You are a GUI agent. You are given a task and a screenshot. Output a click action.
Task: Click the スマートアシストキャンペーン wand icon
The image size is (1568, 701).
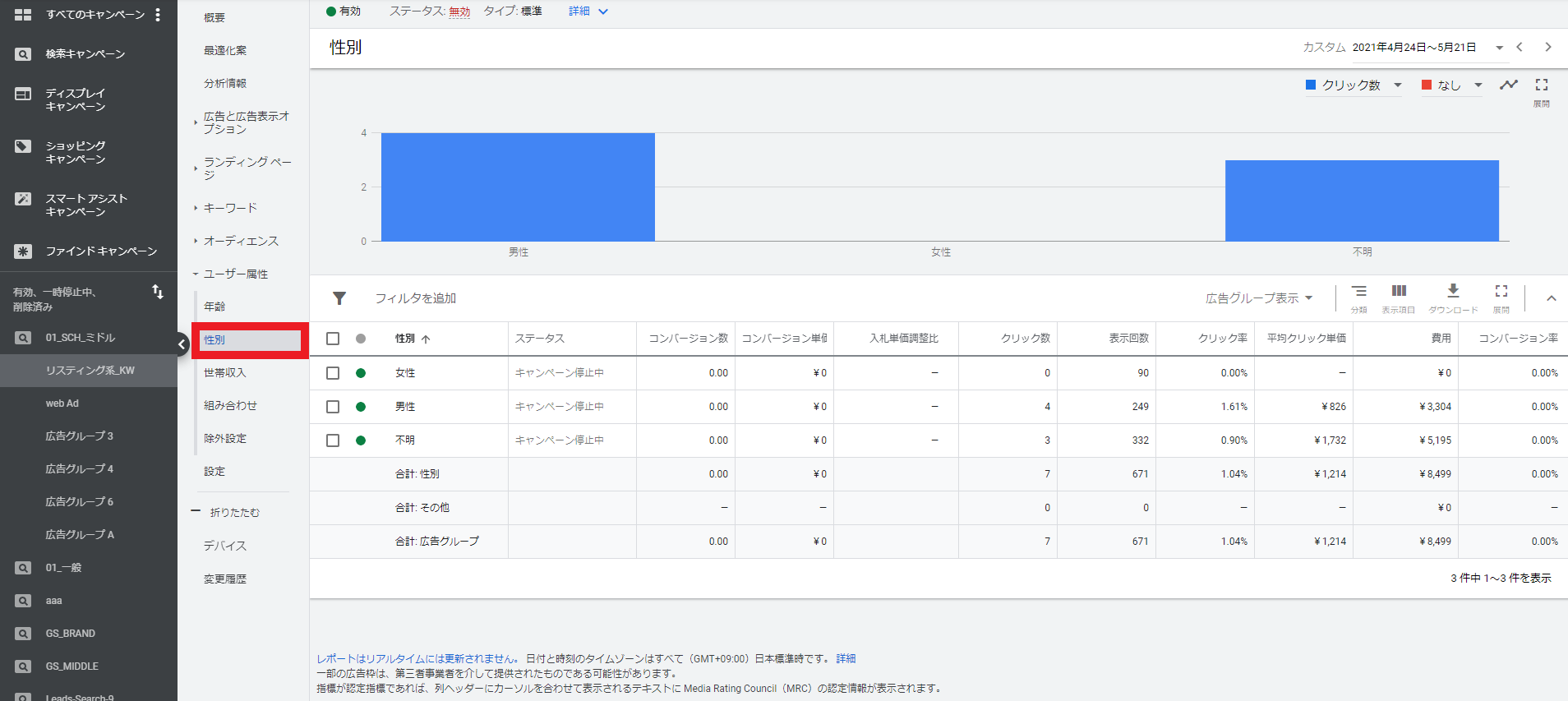23,199
